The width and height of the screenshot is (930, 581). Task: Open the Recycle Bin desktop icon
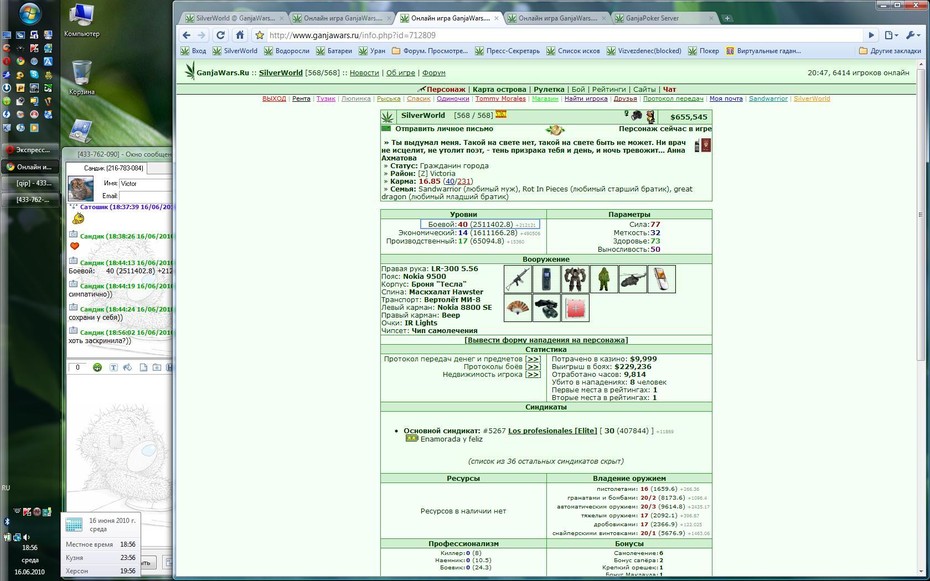pos(81,78)
